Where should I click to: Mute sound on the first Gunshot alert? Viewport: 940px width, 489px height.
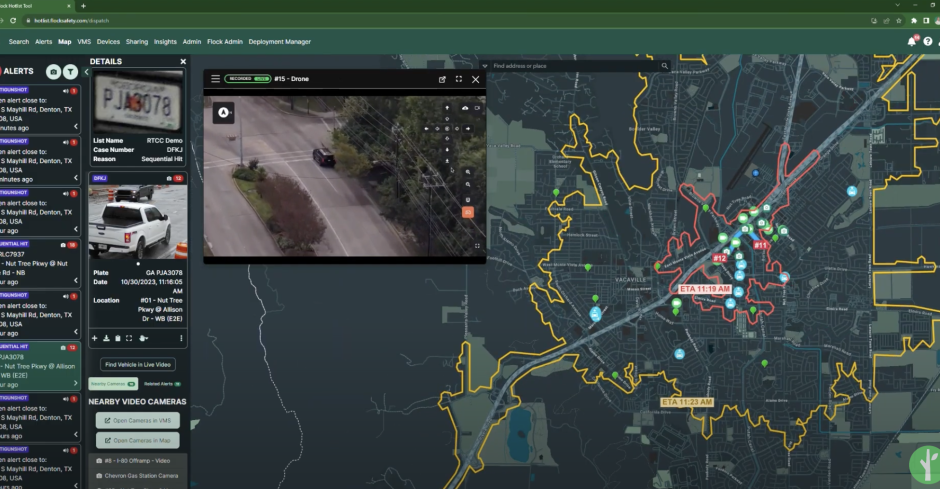[65, 91]
